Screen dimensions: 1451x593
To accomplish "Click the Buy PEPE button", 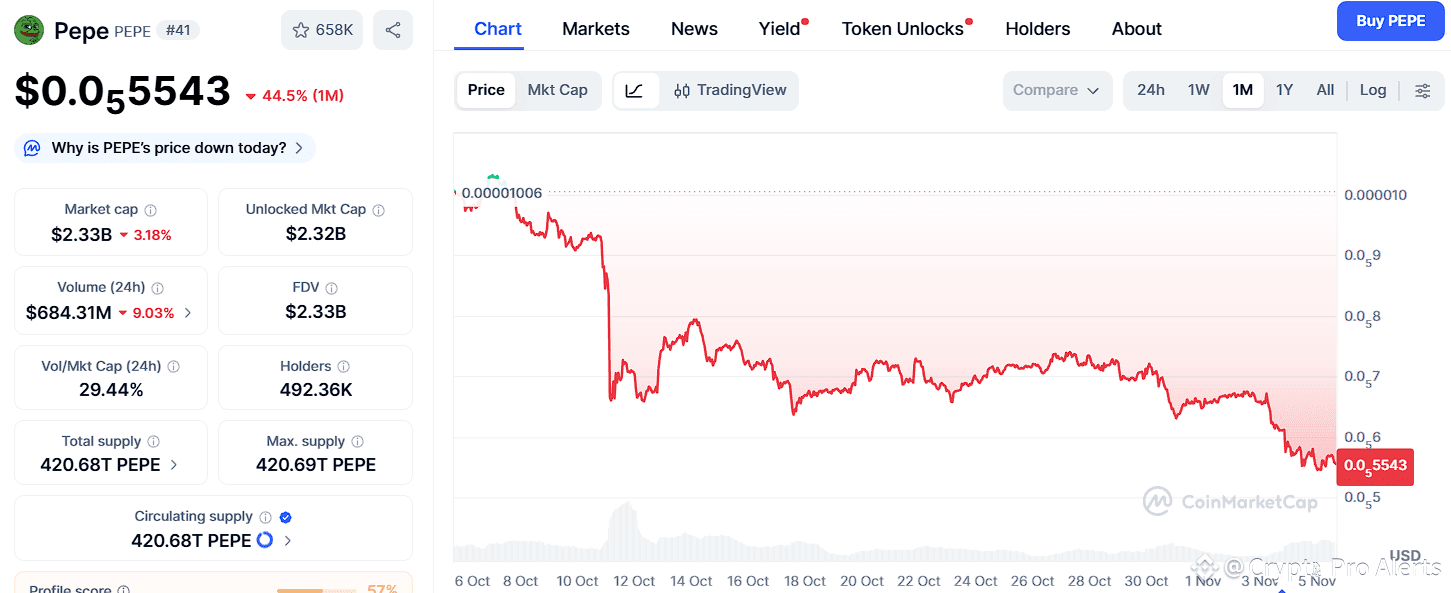I will [1390, 21].
